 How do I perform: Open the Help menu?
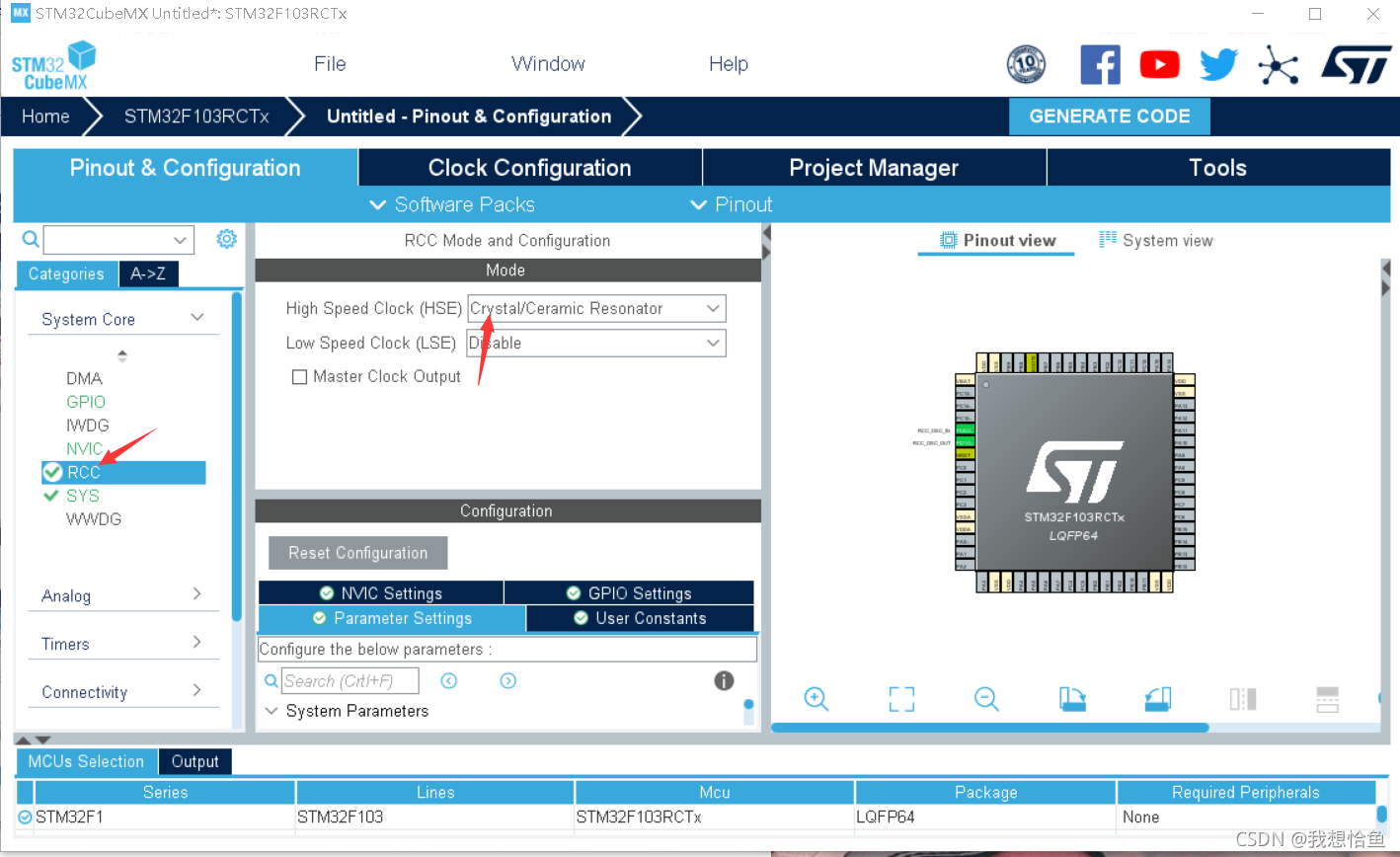[729, 64]
